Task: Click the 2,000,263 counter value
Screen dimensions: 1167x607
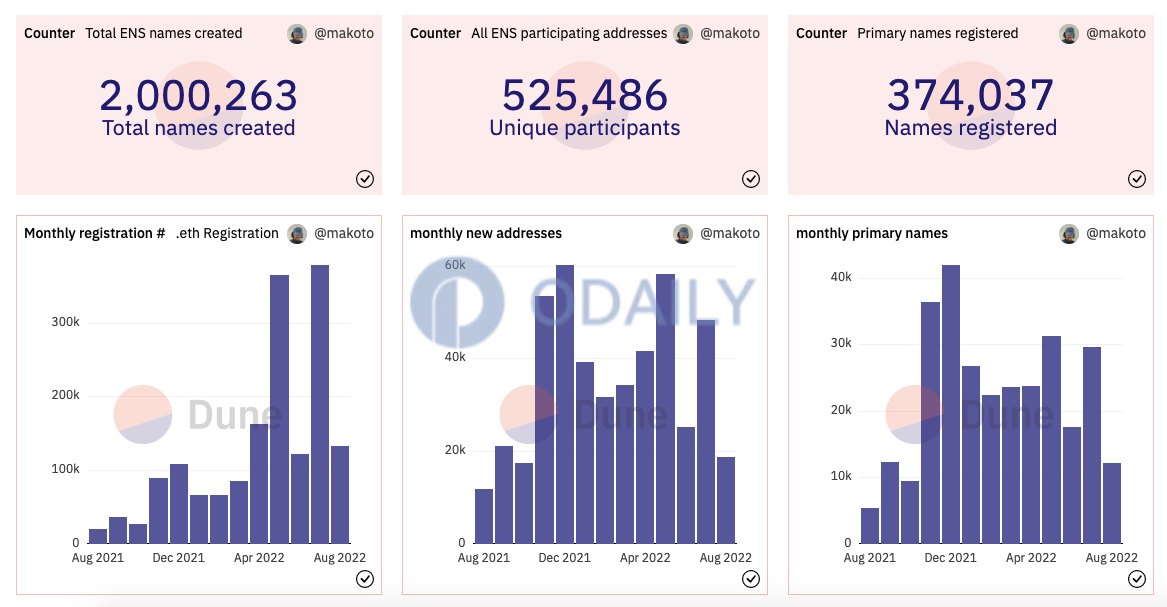Action: [x=199, y=96]
